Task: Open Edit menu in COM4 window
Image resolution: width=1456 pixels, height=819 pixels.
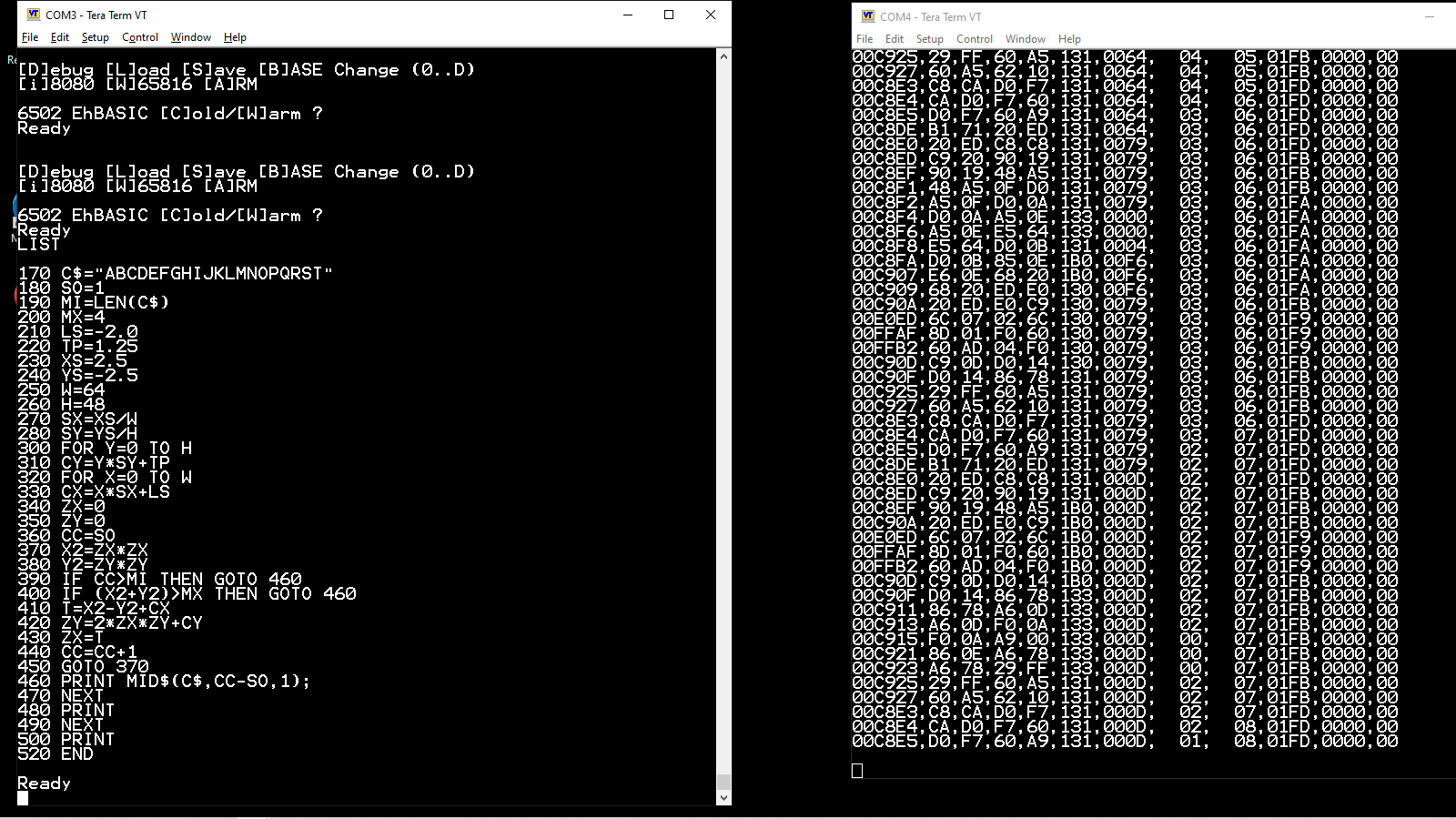Action: point(895,39)
